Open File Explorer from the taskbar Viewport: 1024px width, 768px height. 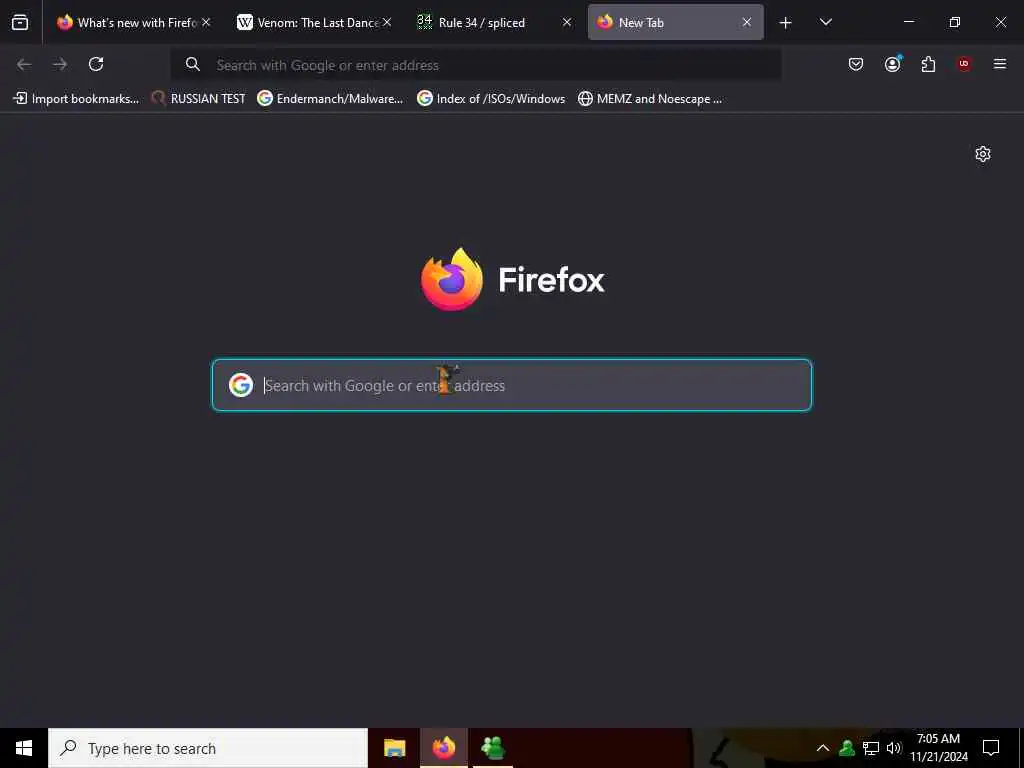coord(394,748)
